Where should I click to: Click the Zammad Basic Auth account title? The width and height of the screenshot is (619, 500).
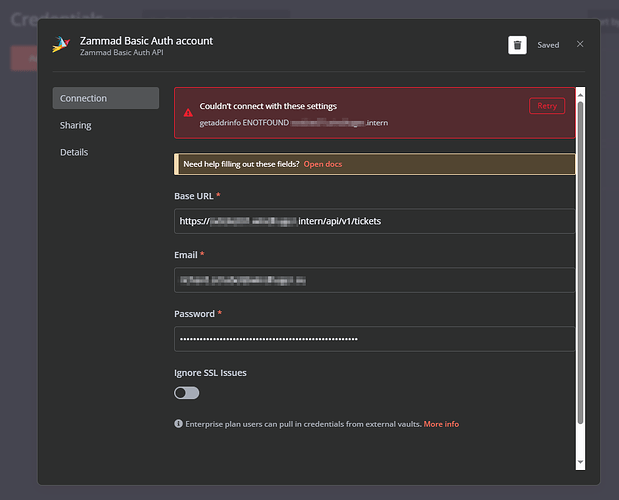point(146,41)
